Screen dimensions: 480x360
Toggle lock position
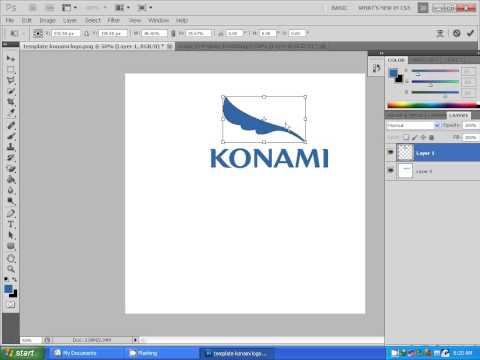(423, 137)
